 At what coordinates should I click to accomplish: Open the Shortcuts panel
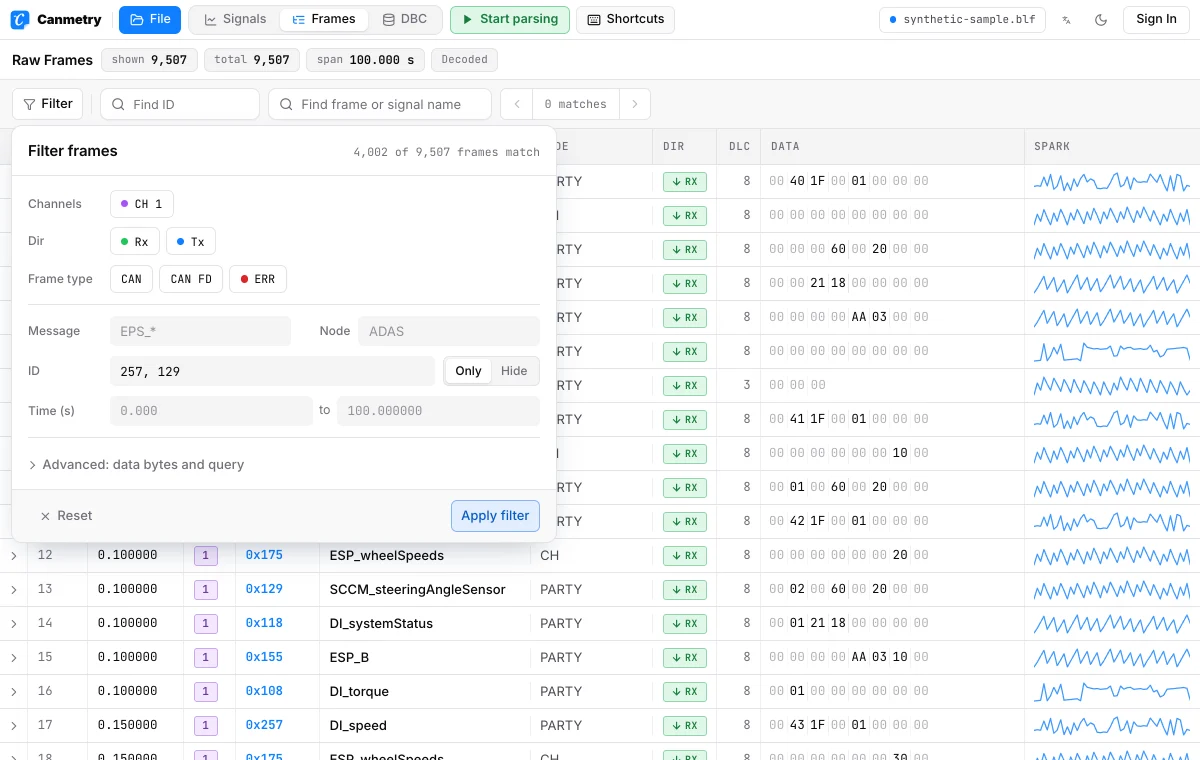coord(625,19)
